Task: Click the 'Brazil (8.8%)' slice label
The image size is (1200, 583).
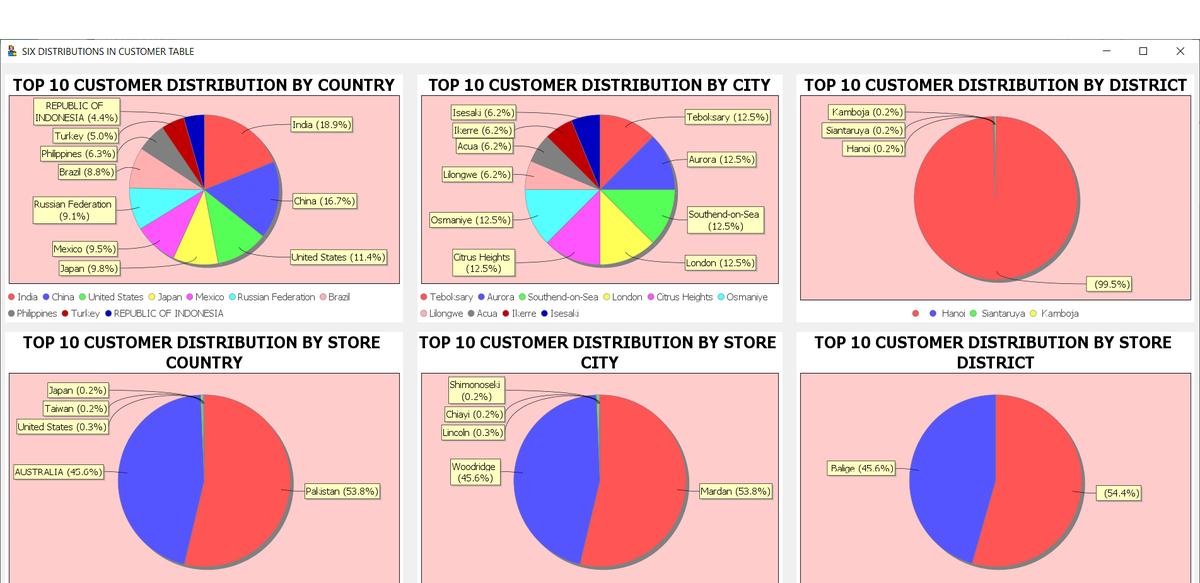Action: click(x=85, y=172)
